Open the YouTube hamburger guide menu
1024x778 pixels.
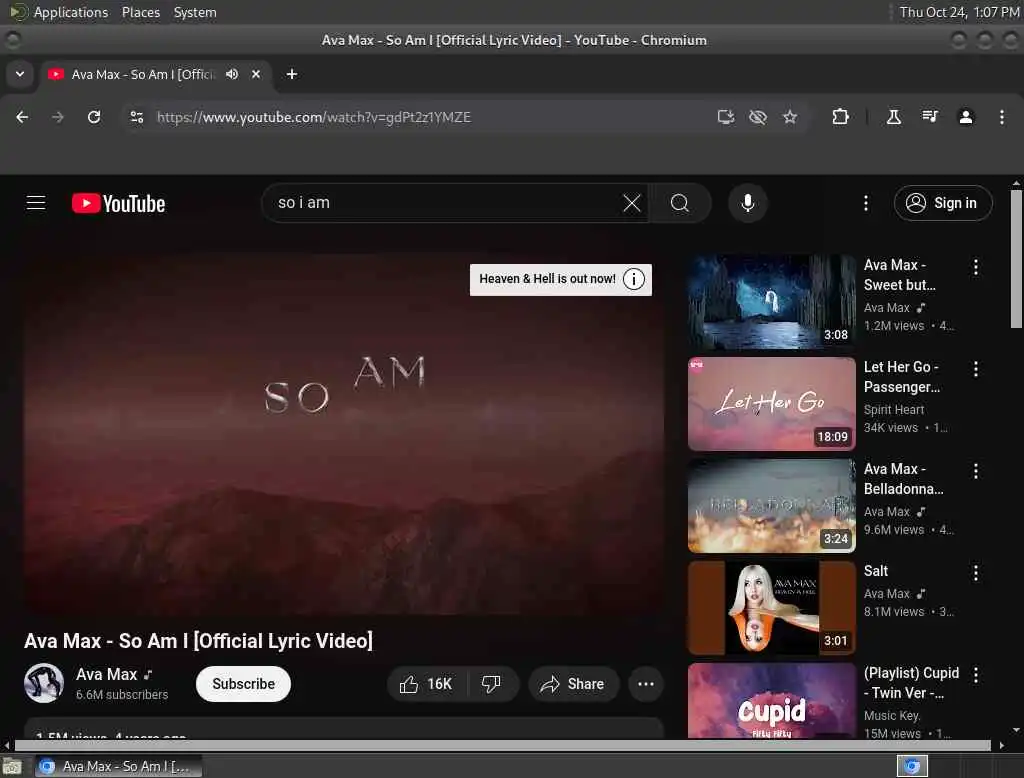click(x=36, y=203)
